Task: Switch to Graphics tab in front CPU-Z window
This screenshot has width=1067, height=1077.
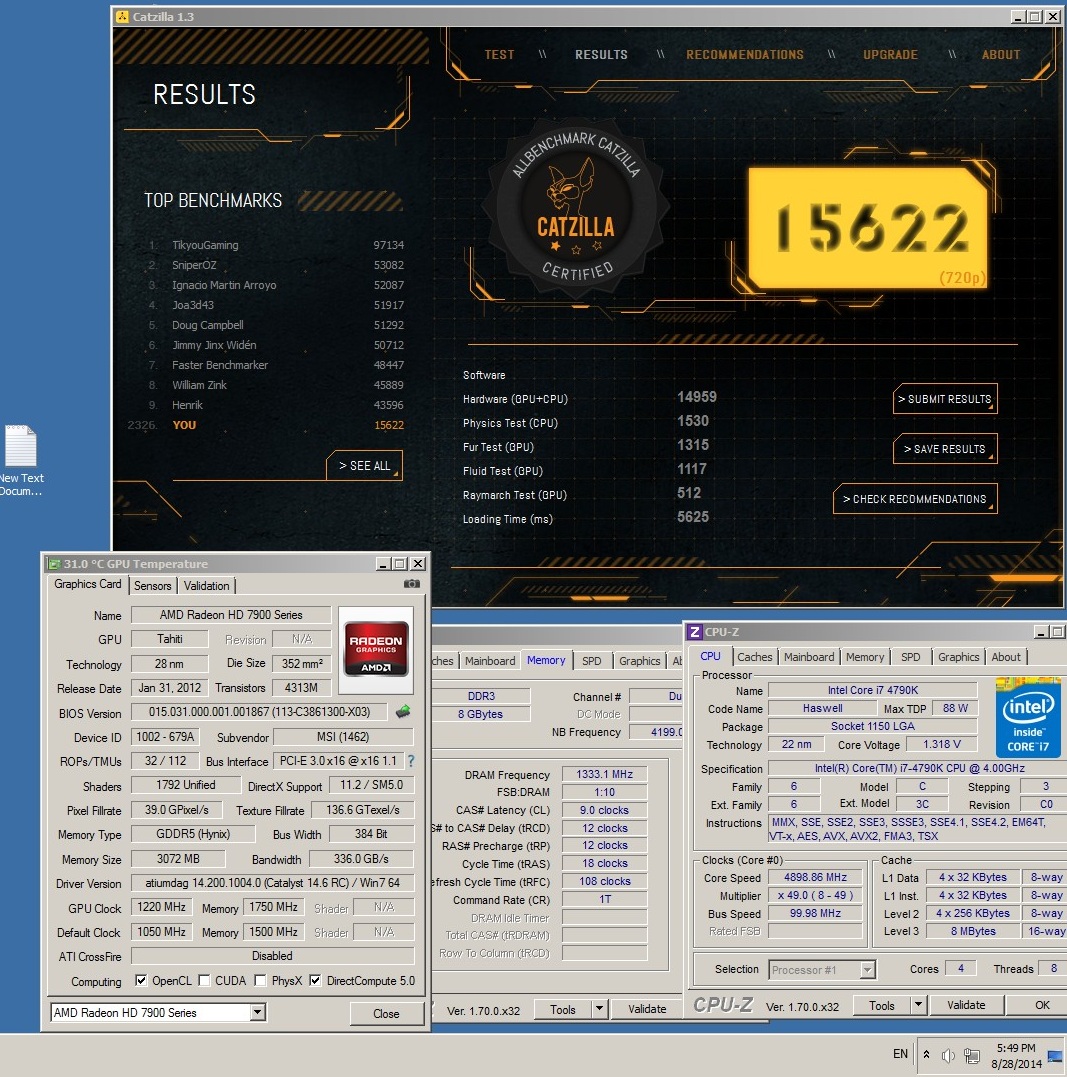Action: (958, 657)
